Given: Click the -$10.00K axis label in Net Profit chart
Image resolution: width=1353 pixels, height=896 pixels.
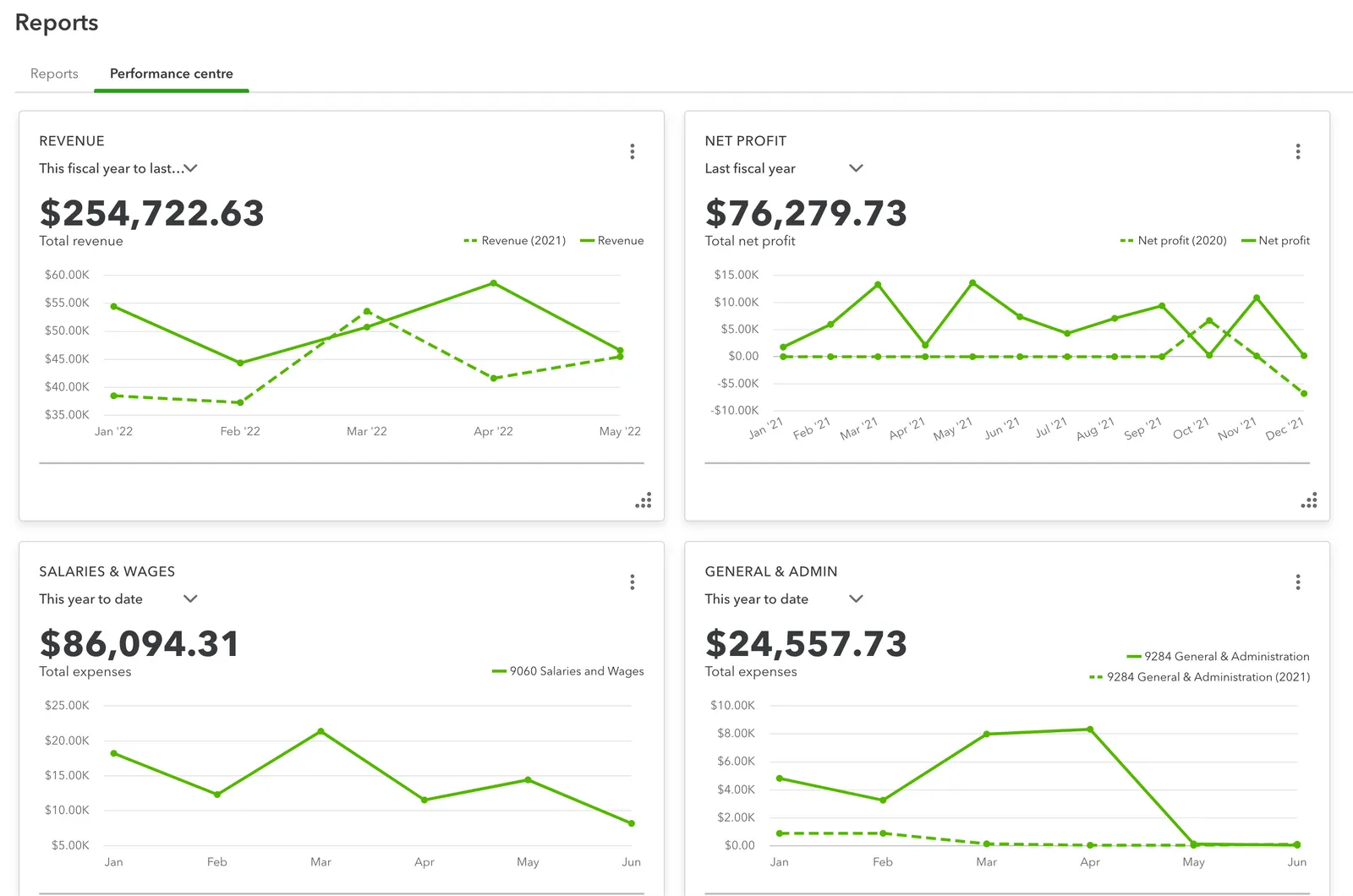Looking at the screenshot, I should (735, 410).
